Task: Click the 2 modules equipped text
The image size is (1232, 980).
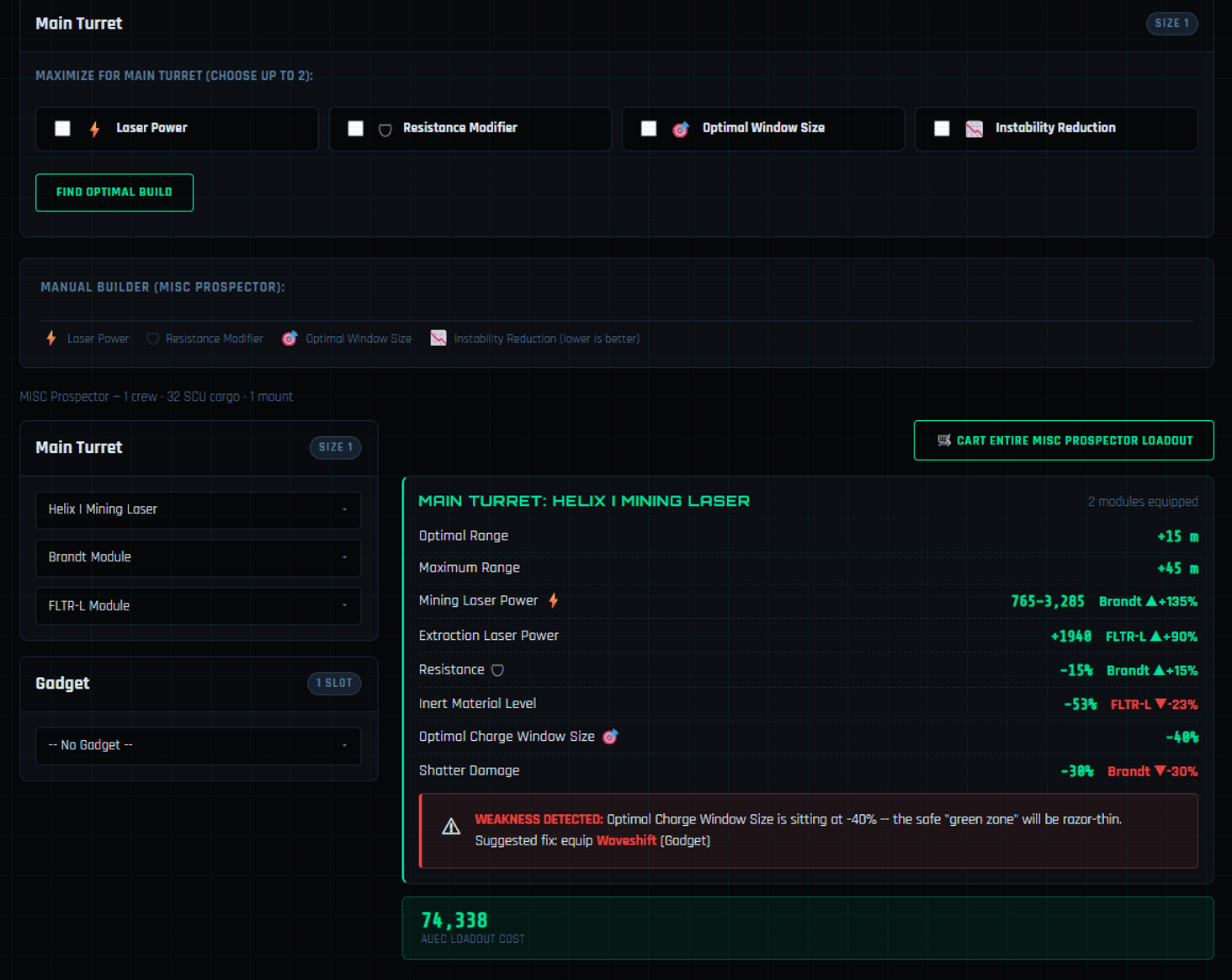Action: point(1143,502)
